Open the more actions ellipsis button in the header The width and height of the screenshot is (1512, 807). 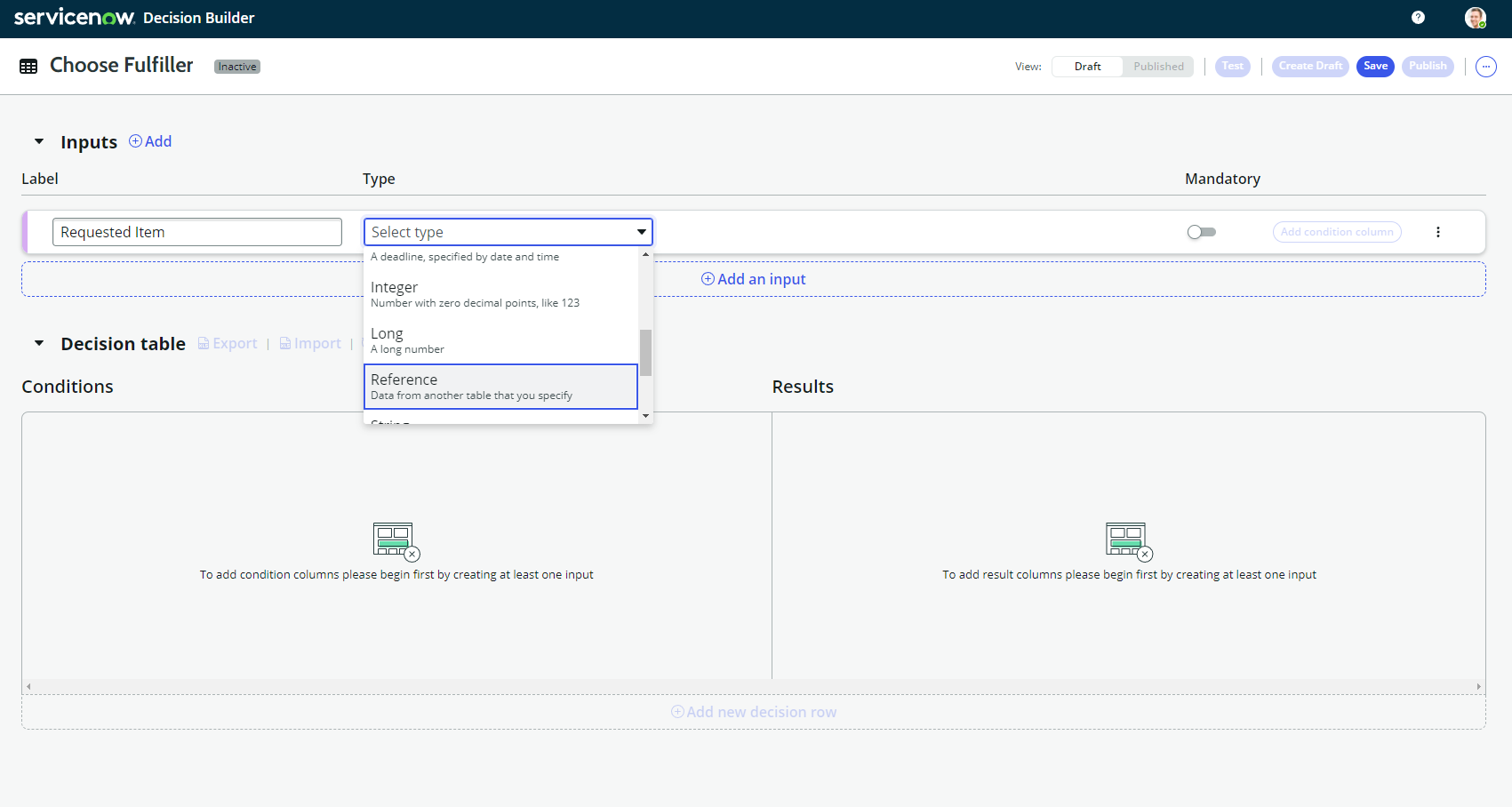pyautogui.click(x=1485, y=67)
